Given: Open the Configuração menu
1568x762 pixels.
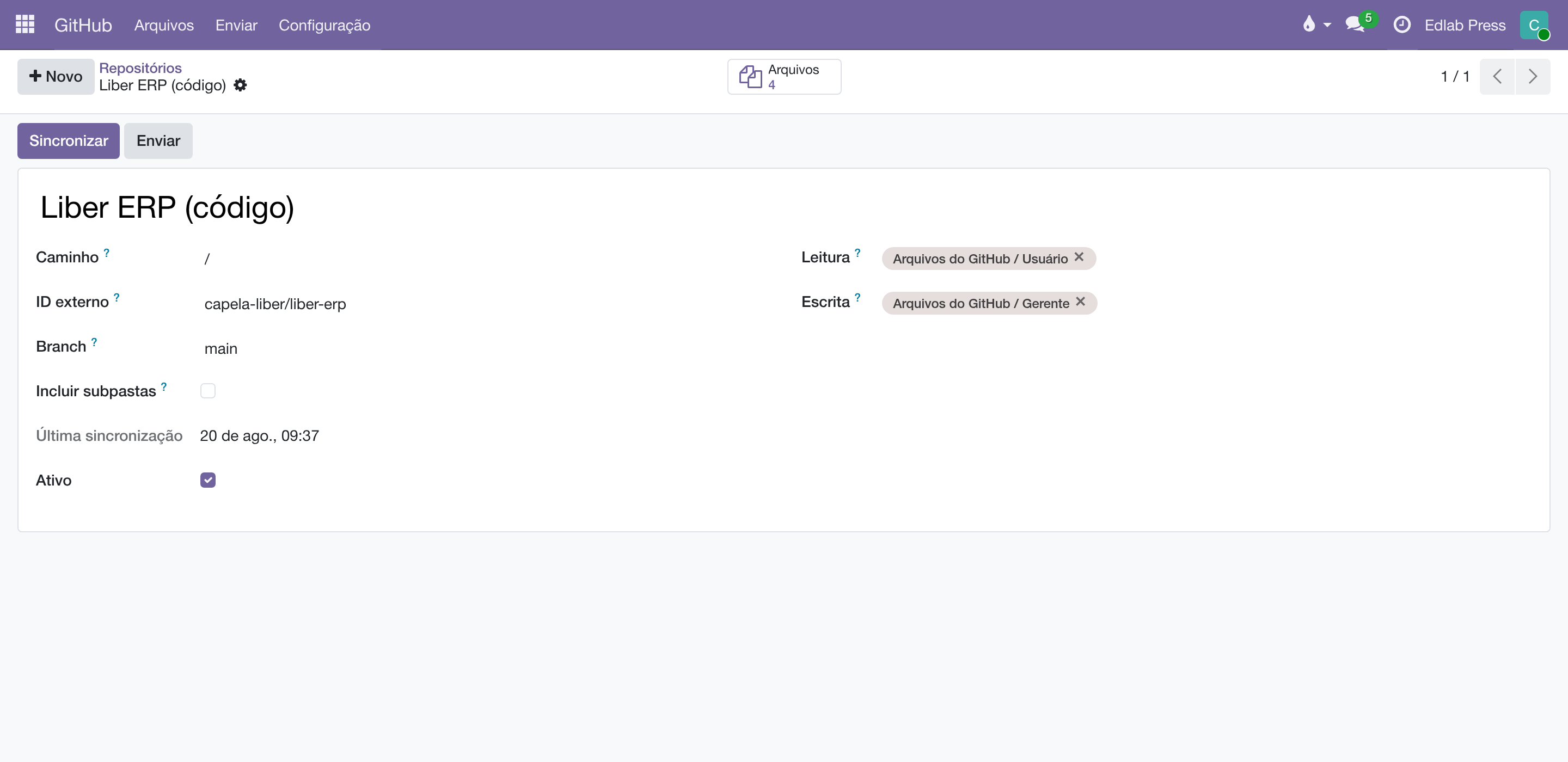Looking at the screenshot, I should (x=324, y=25).
